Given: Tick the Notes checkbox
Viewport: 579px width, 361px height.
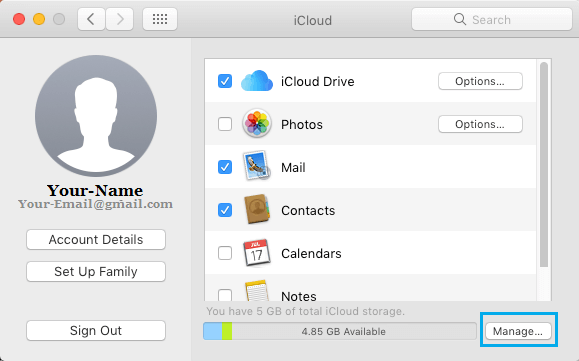Looking at the screenshot, I should point(225,295).
